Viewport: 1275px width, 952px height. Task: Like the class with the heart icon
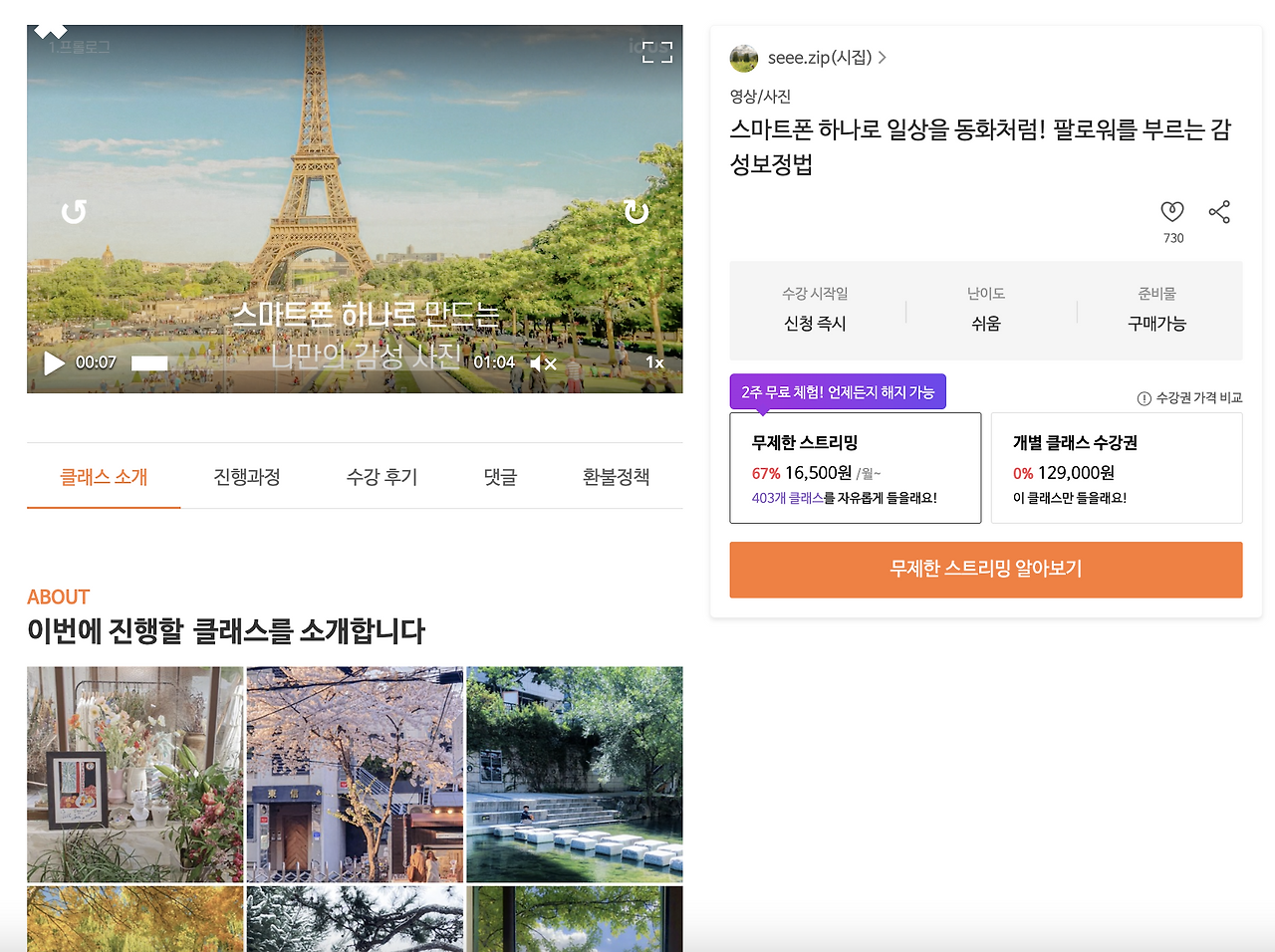pos(1172,211)
